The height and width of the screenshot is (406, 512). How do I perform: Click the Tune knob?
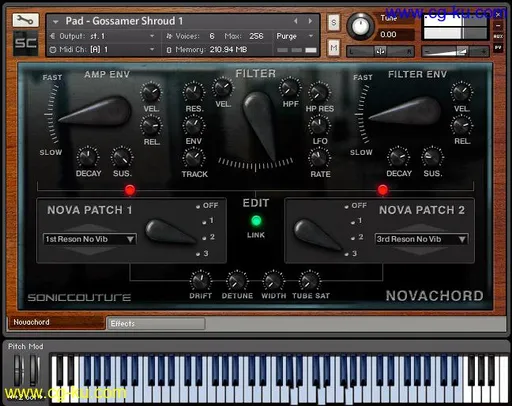coord(360,26)
